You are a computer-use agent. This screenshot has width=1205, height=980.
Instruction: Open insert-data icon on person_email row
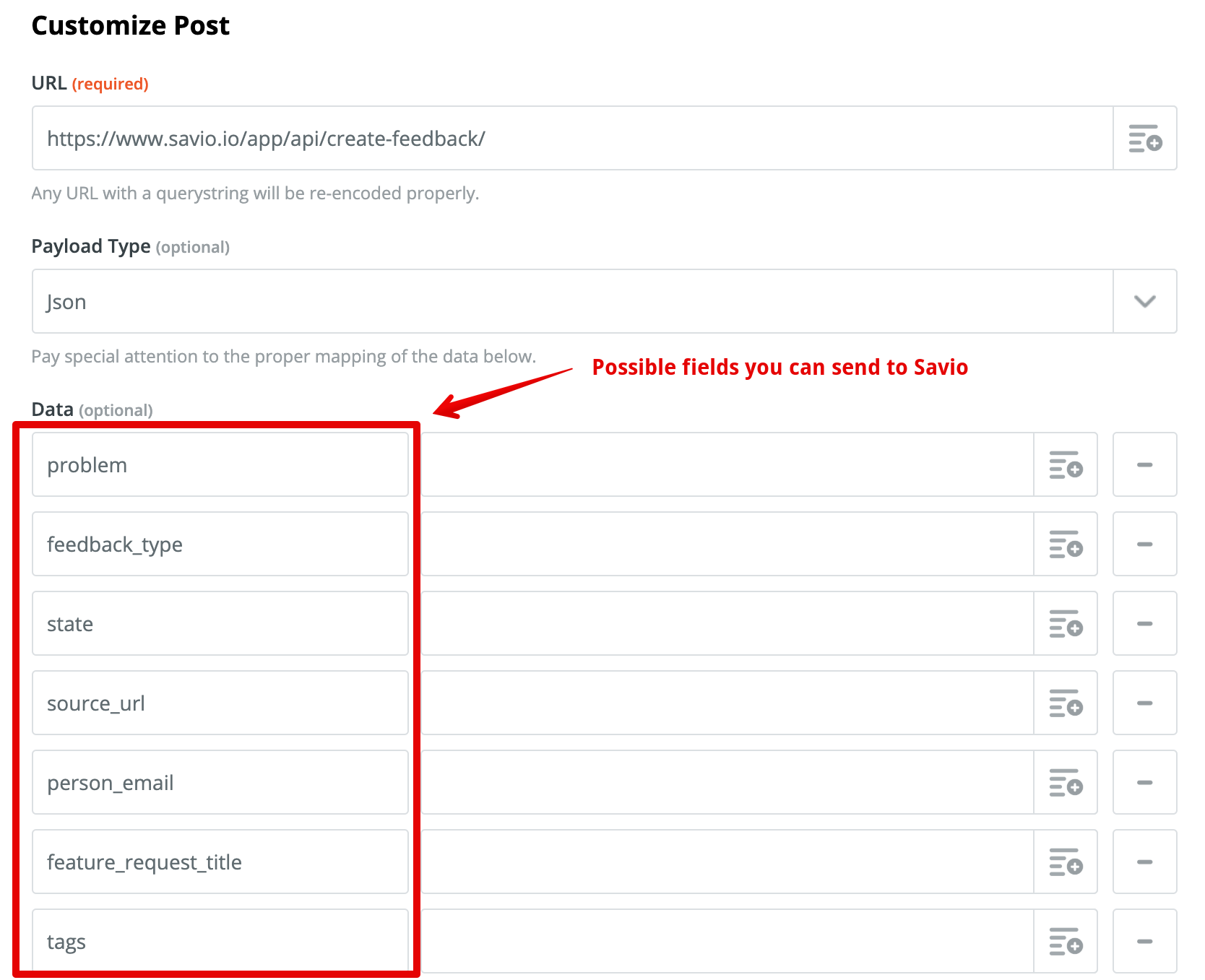tap(1066, 782)
